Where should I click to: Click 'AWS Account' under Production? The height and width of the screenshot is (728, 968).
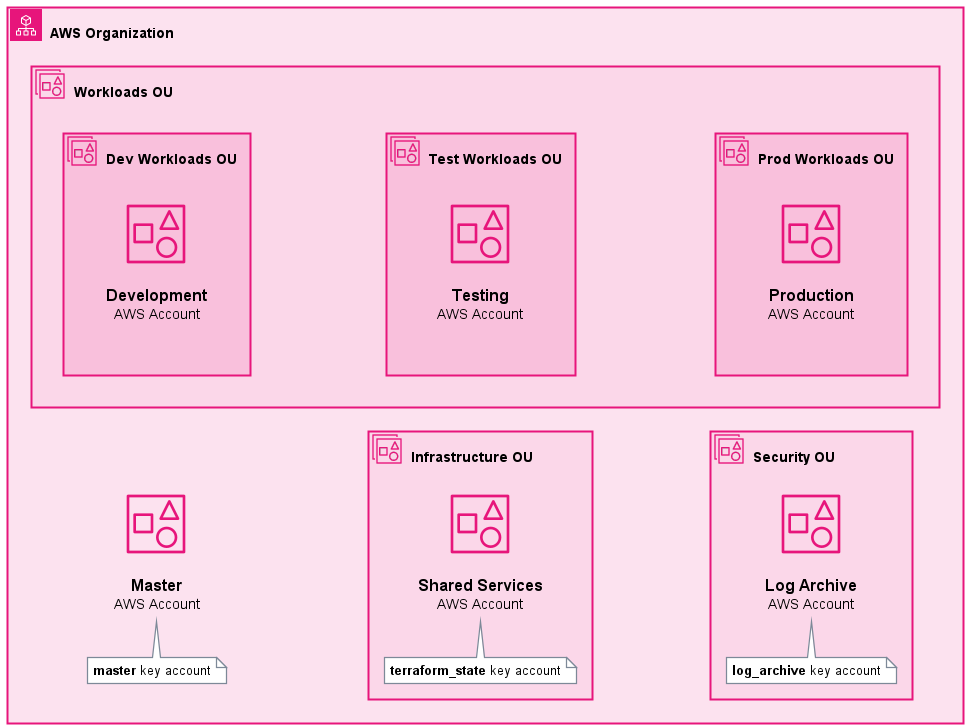[x=811, y=314]
